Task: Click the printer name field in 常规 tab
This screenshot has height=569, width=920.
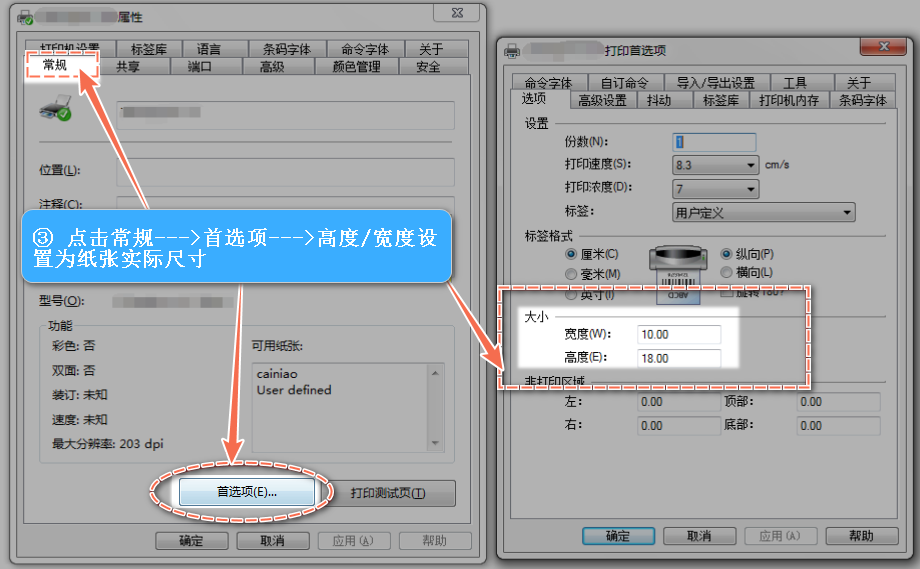Action: tap(286, 115)
